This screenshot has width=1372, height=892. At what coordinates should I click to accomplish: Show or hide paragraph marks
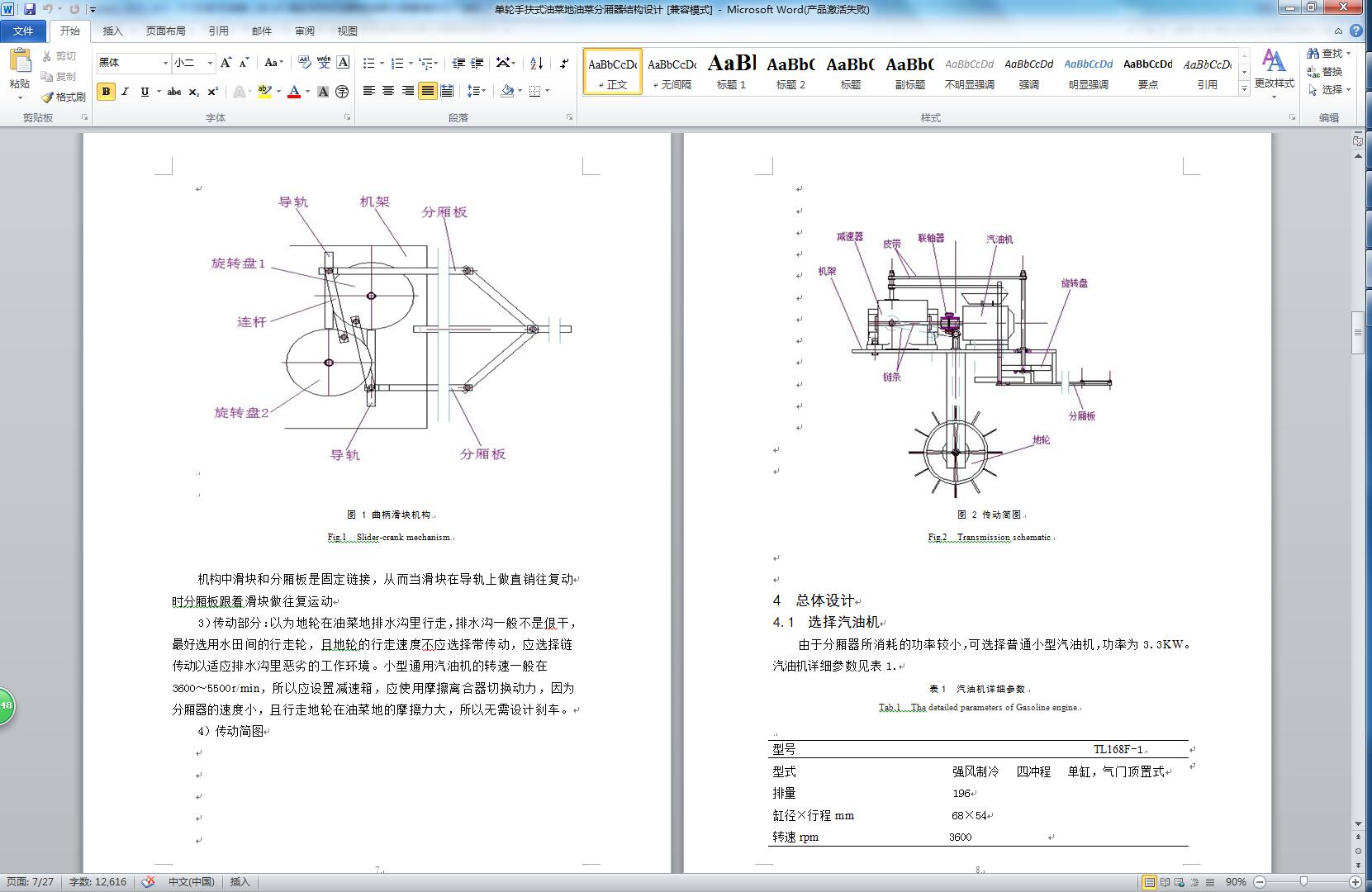point(564,63)
